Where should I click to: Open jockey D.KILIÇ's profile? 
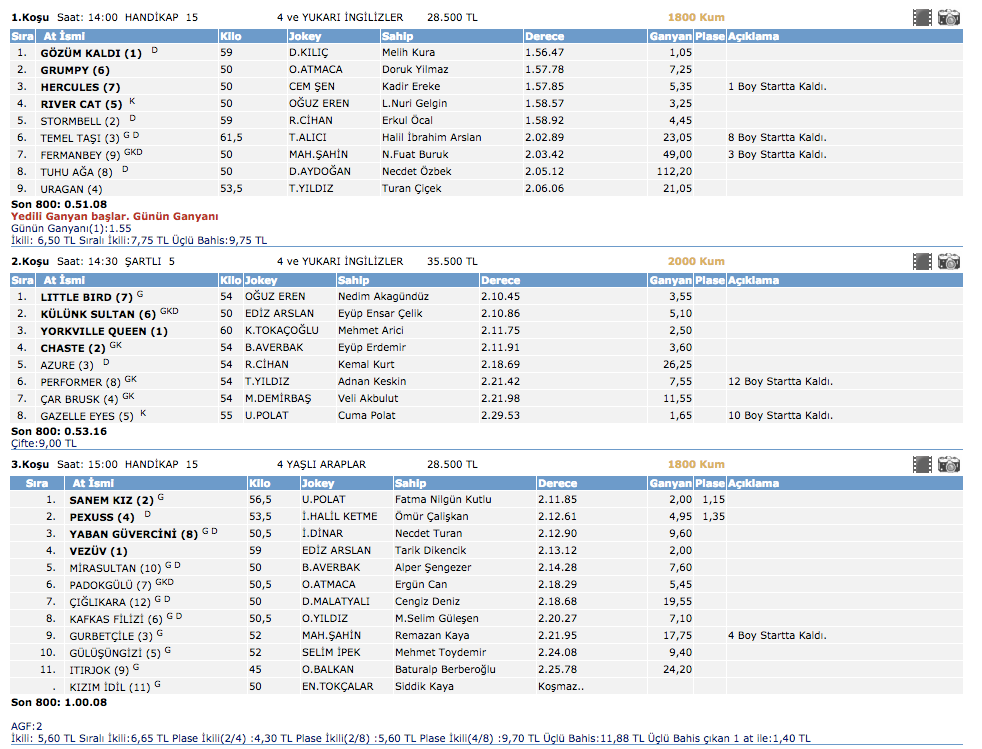click(x=309, y=53)
